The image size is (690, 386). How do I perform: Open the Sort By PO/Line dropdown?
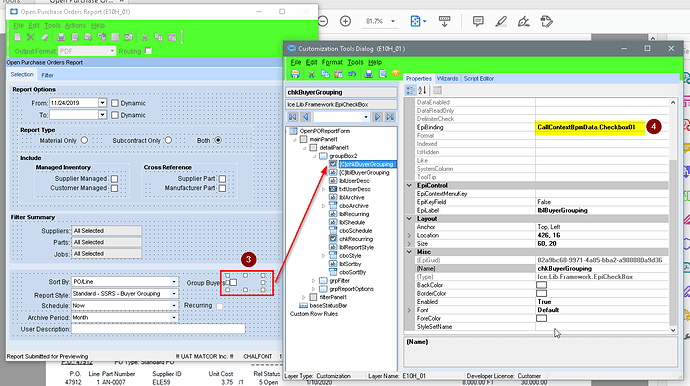[x=174, y=282]
